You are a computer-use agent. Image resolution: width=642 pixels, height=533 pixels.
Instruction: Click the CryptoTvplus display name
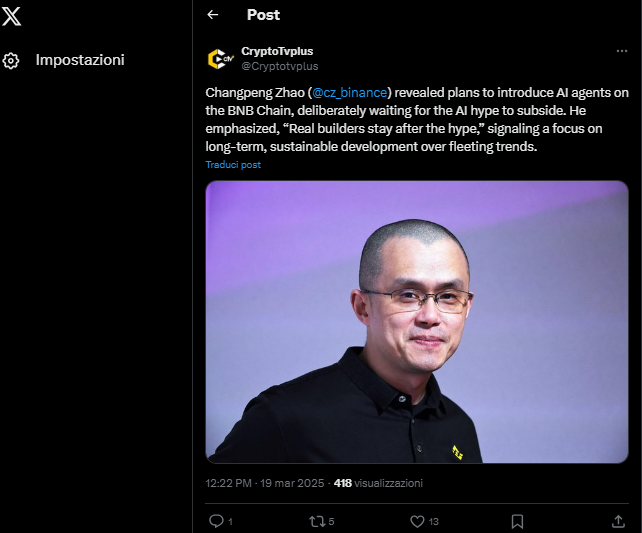click(277, 51)
